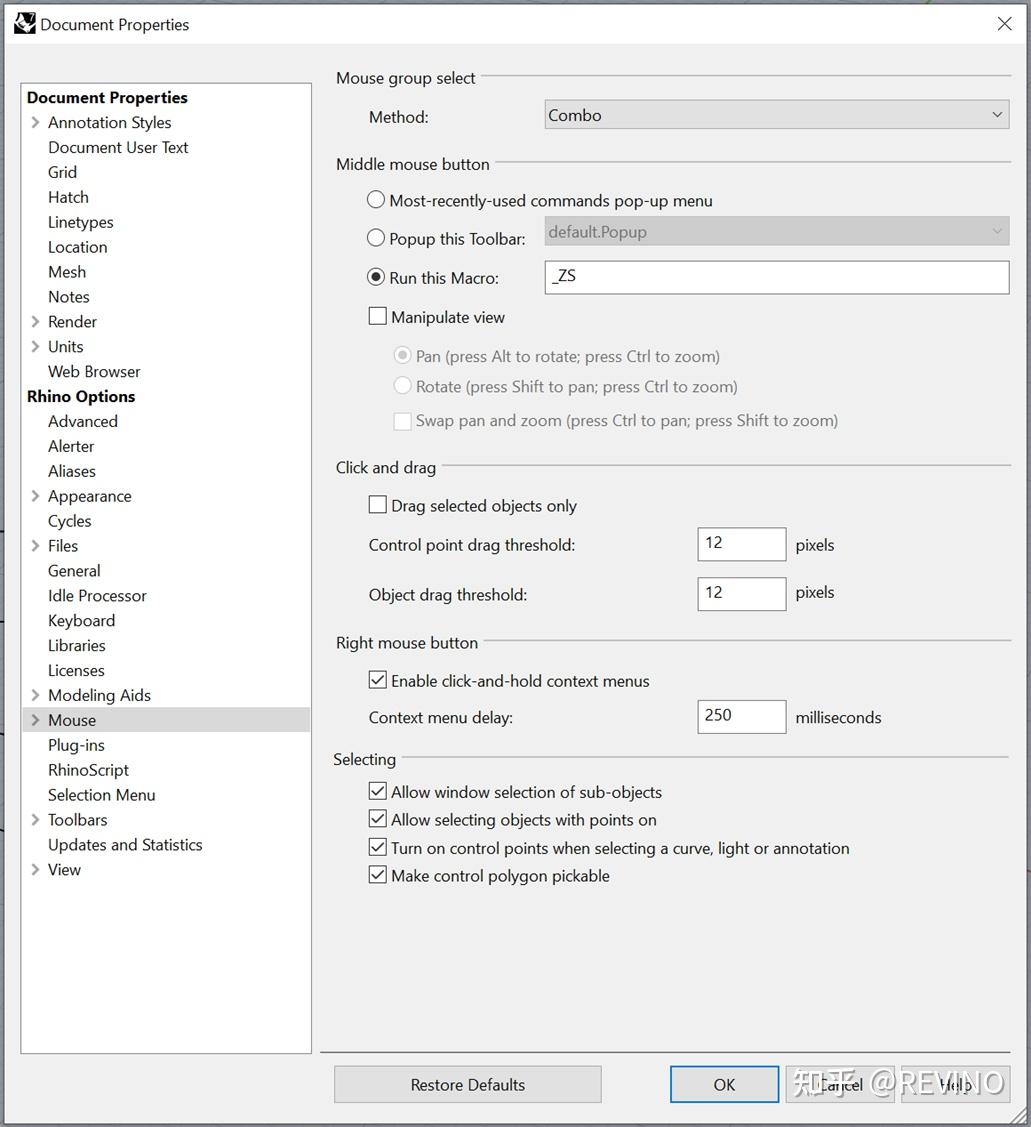Select Cycles in the options tree

70,521
